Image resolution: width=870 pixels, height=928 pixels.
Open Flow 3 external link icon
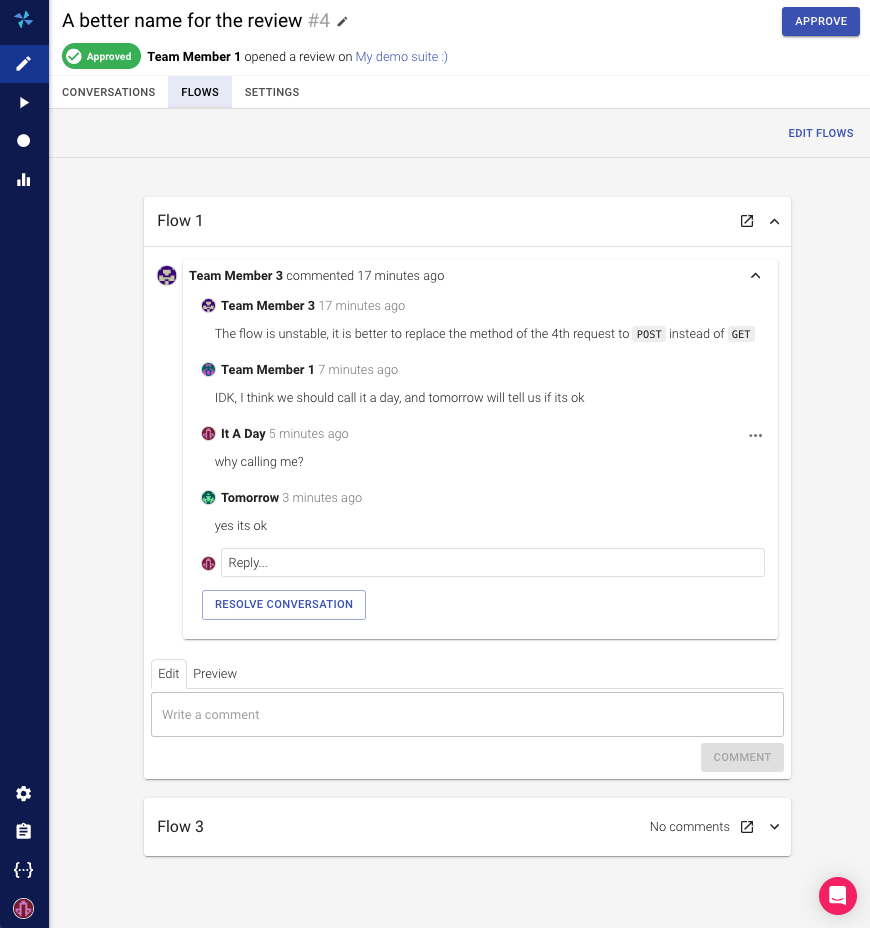coord(747,827)
